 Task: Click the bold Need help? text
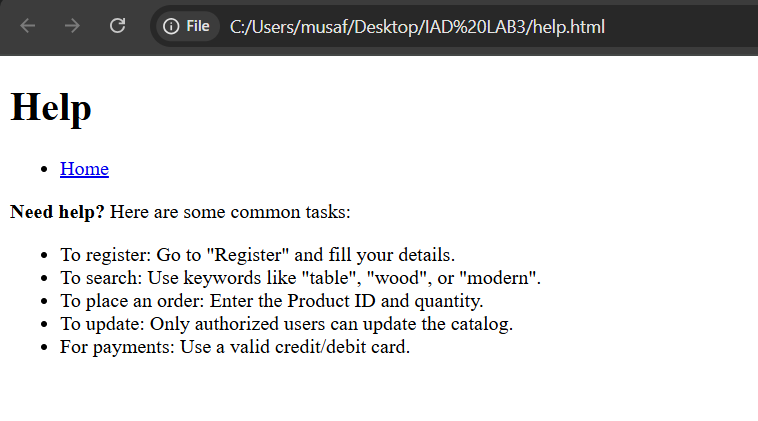(57, 212)
